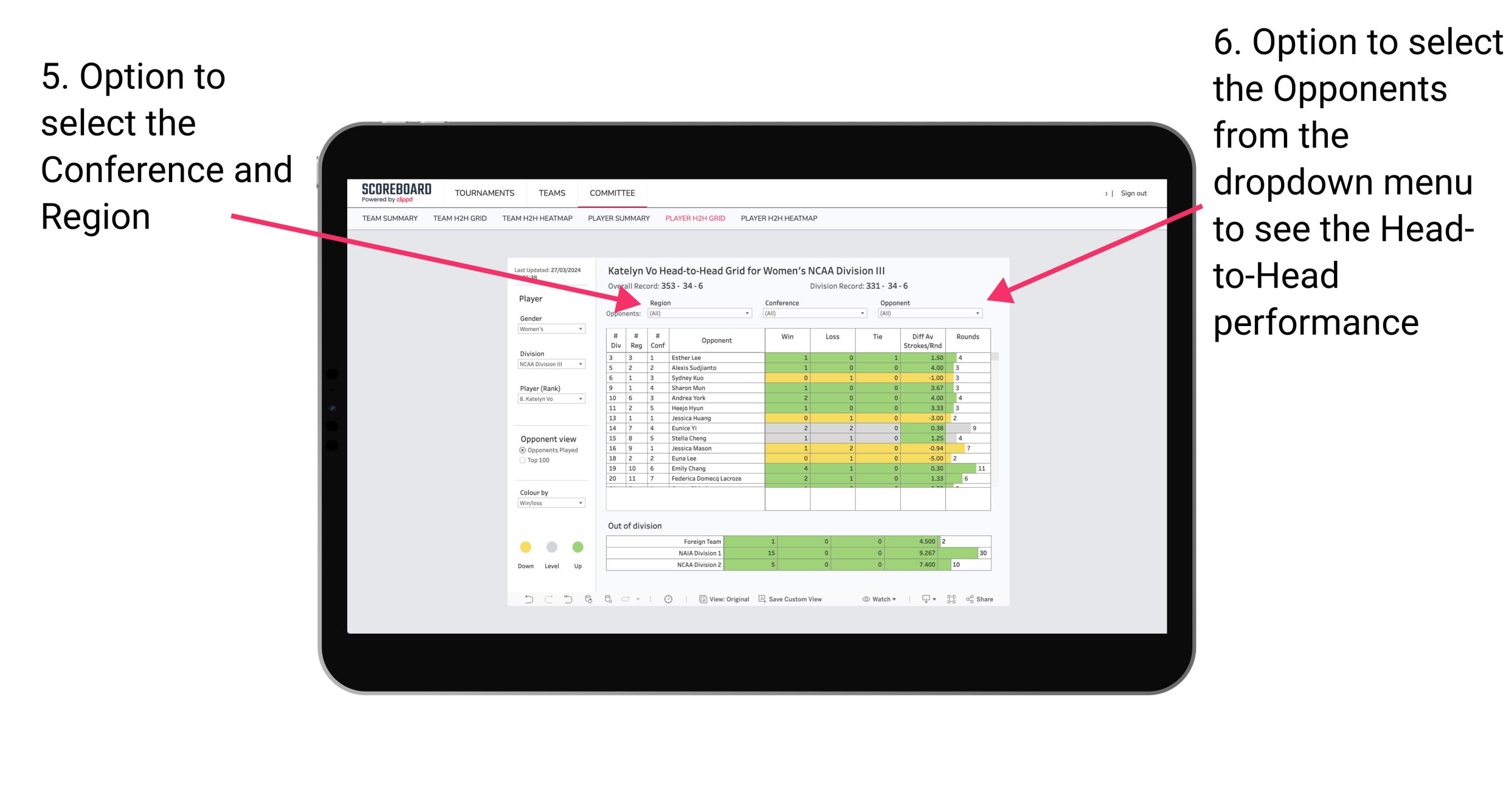Open the Region dropdown filter
Screen dimensions: 1509x812
coord(701,315)
